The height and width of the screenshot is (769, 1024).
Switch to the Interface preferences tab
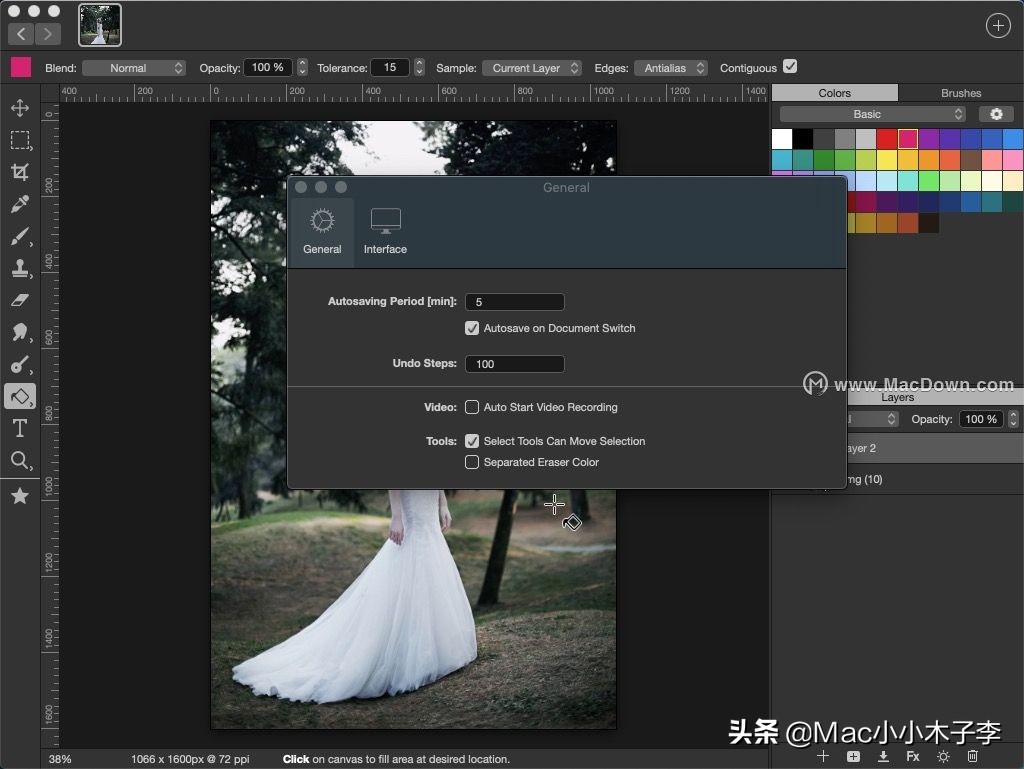385,230
